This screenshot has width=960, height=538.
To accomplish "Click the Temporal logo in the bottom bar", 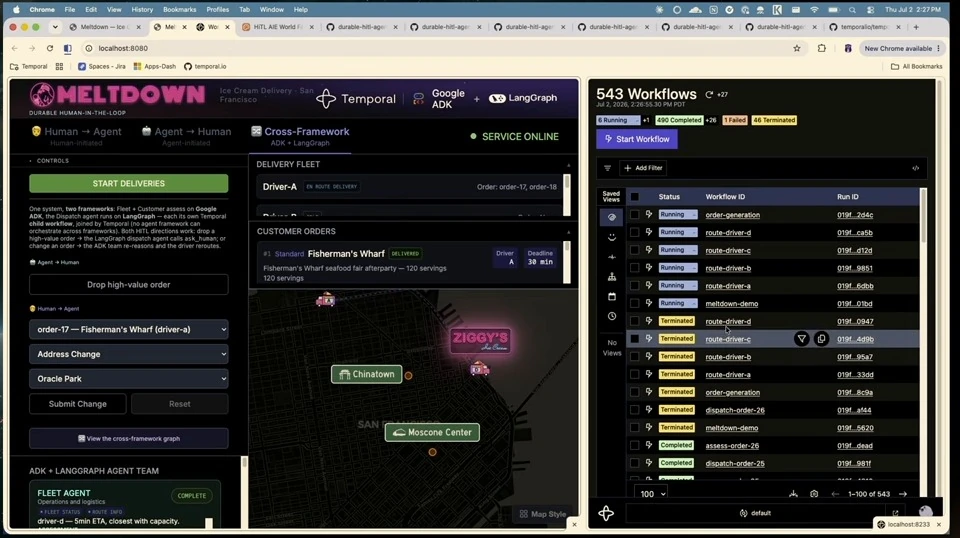I will tap(606, 513).
